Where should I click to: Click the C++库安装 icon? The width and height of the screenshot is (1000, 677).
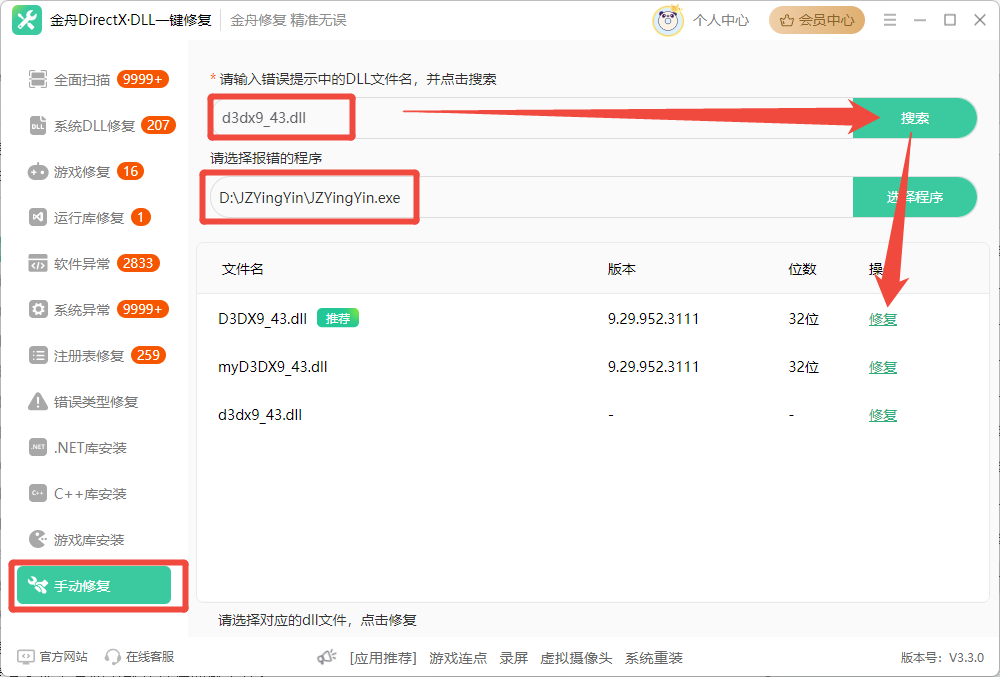tap(38, 493)
